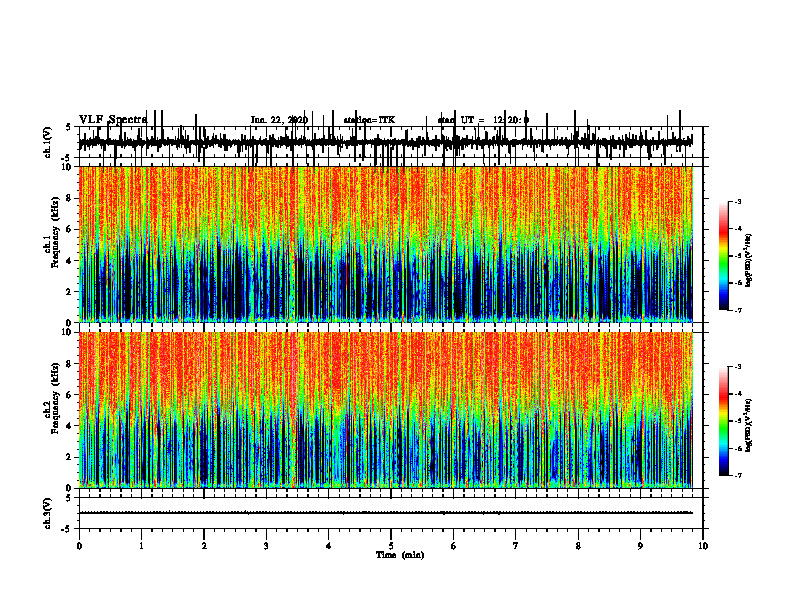
Task: Click the "6" tick on the time axis
Action: point(453,546)
